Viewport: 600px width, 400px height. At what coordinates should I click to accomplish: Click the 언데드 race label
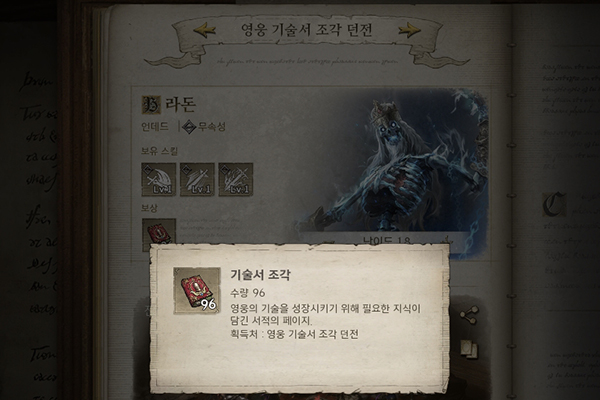(155, 126)
